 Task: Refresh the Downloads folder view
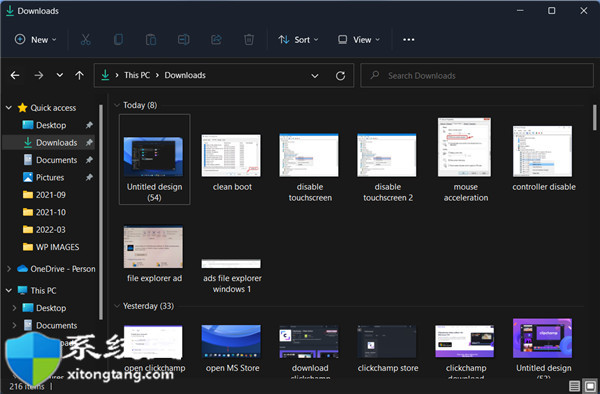(x=340, y=76)
